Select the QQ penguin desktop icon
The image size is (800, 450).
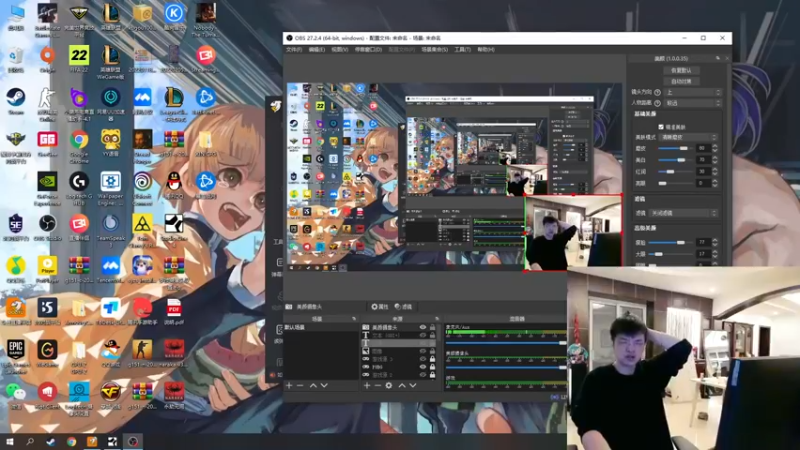(174, 185)
